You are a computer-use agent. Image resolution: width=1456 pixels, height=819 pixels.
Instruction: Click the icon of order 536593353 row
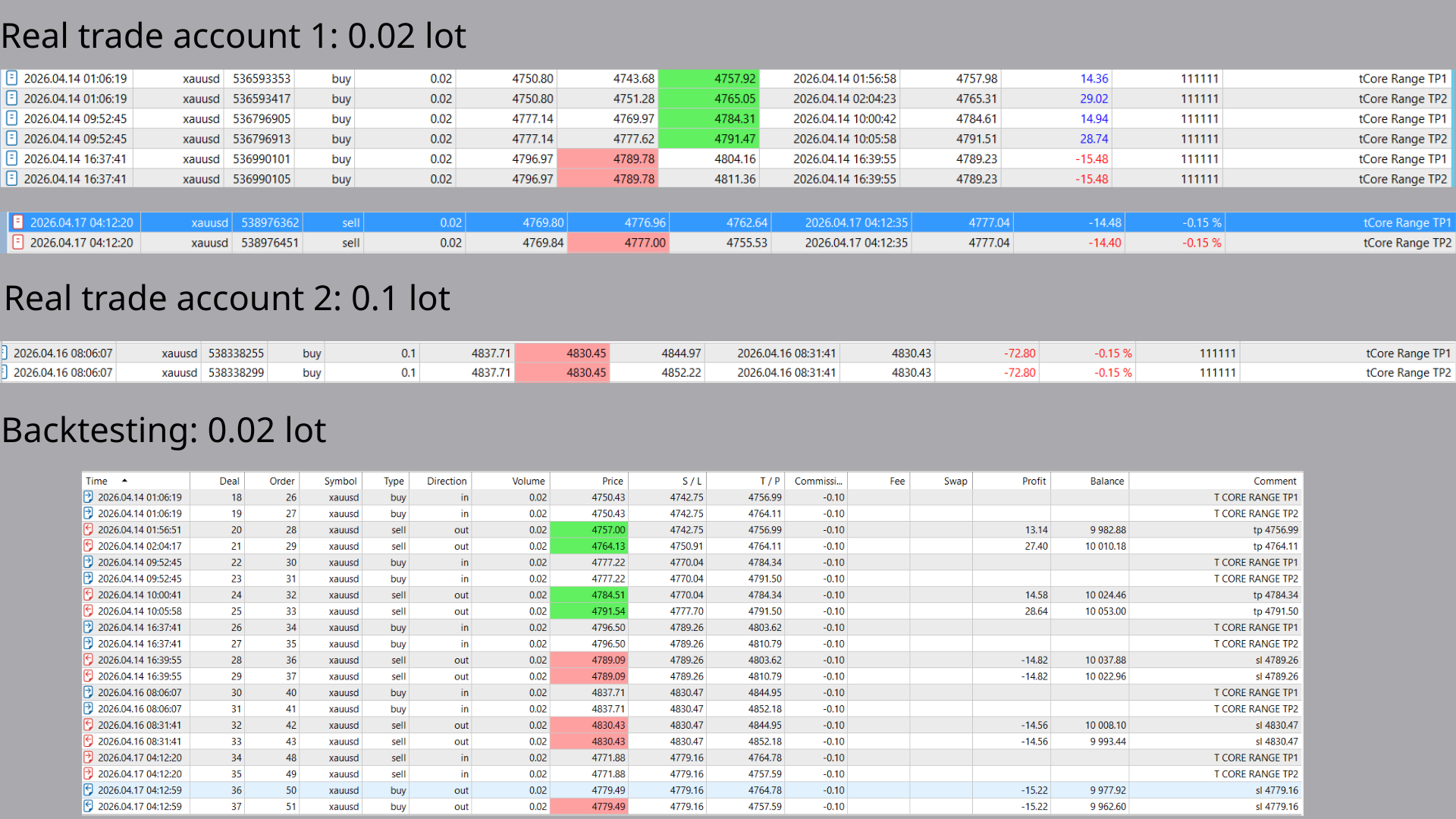pyautogui.click(x=11, y=78)
